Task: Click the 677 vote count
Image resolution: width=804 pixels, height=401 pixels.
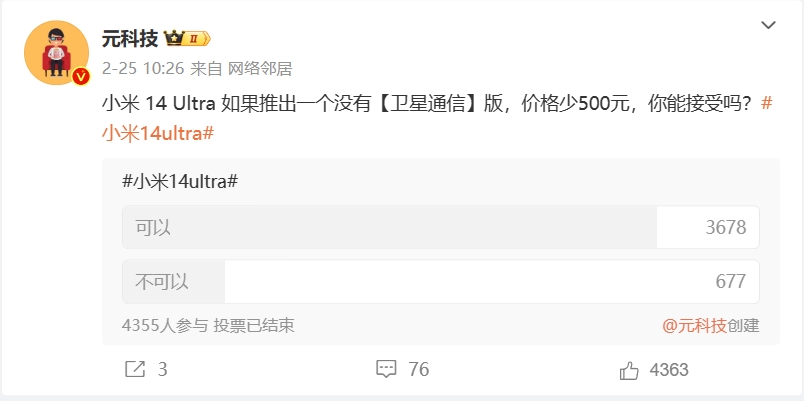Action: 731,281
